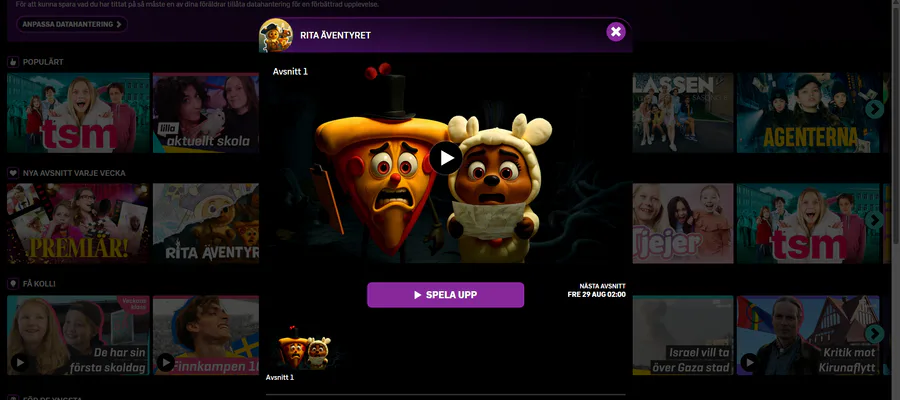Image resolution: width=900 pixels, height=400 pixels.
Task: Click the Nästa avsnitt Fre 29 Aug text
Action: point(596,290)
